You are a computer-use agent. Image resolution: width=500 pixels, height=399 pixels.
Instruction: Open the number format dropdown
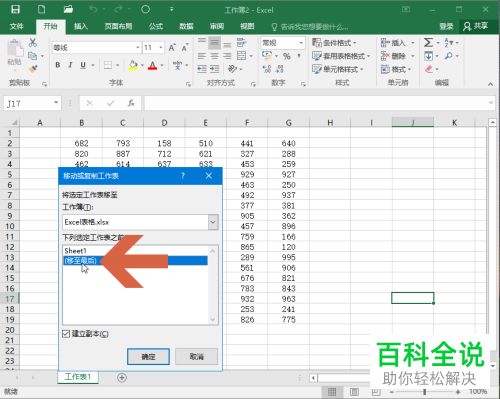click(x=301, y=43)
